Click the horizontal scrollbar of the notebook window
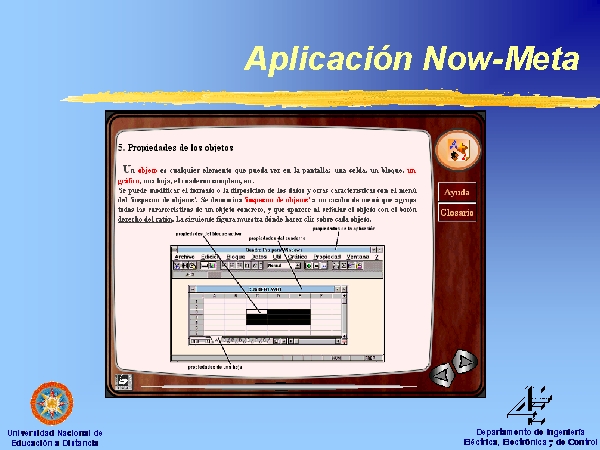 tap(314, 341)
